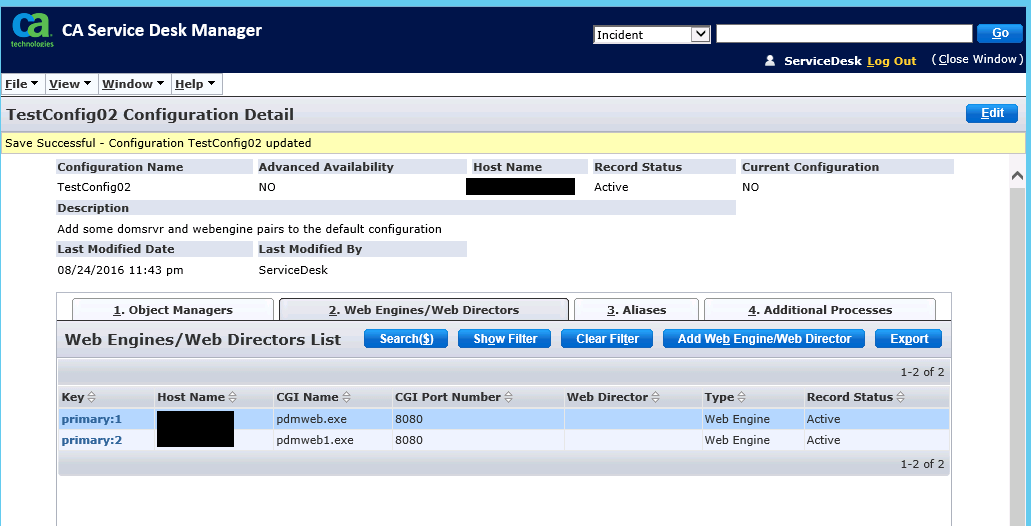The height and width of the screenshot is (526, 1031).
Task: Open the File menu
Action: (x=22, y=84)
